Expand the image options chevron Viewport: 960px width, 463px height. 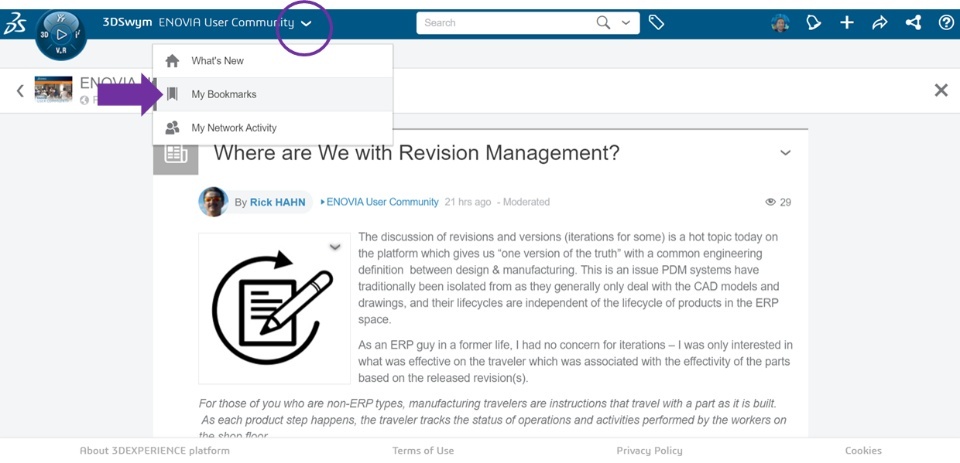tap(335, 247)
